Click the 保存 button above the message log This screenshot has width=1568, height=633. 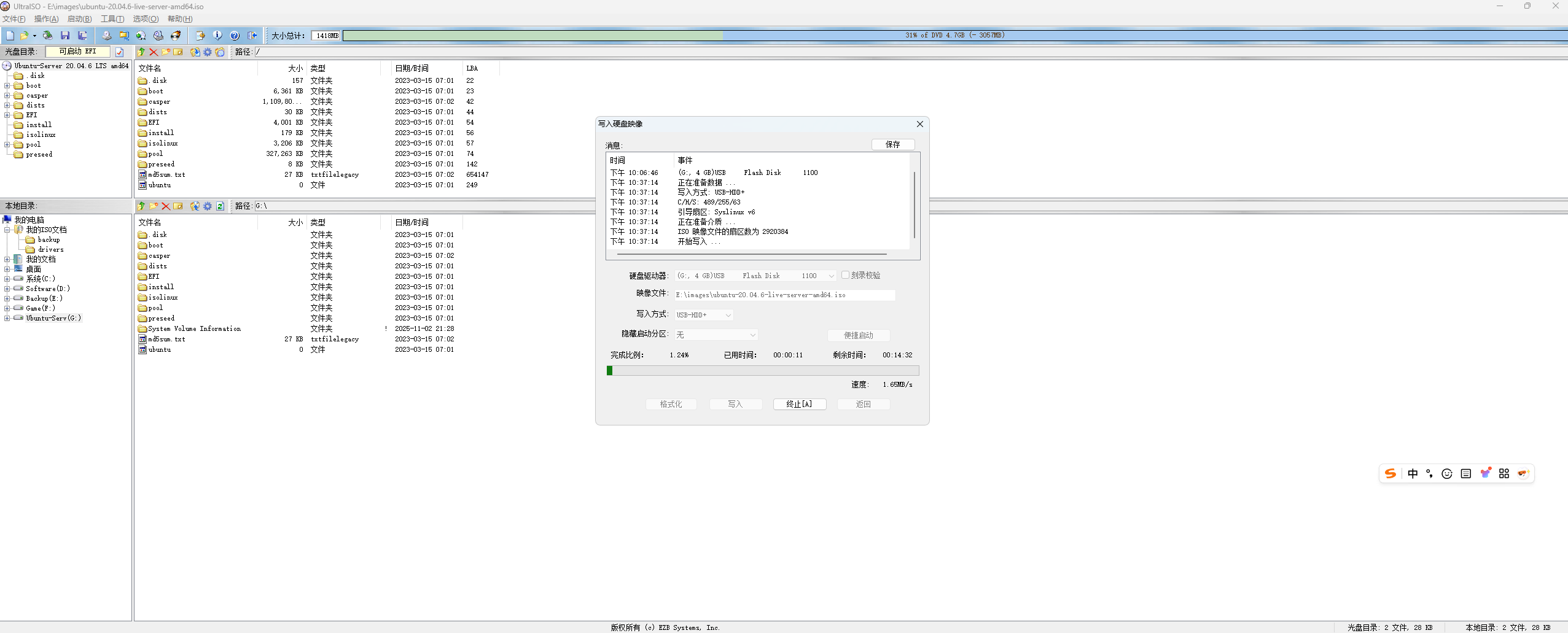tap(892, 144)
